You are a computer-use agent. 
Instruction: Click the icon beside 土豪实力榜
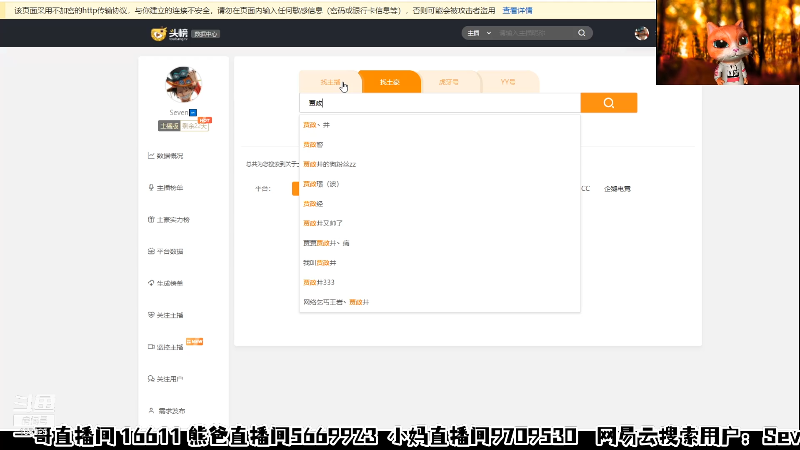[151, 219]
